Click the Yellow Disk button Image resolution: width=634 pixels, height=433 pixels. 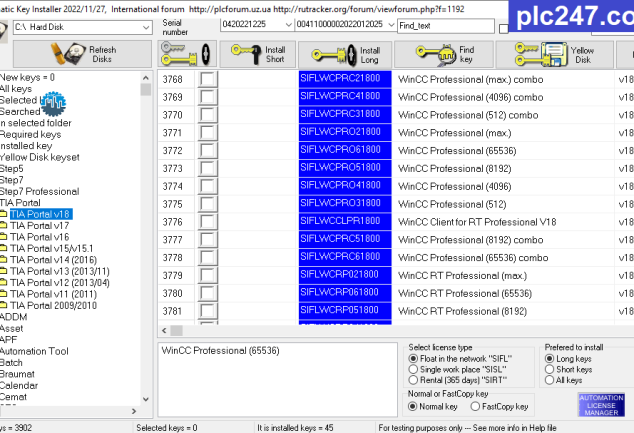[554, 54]
